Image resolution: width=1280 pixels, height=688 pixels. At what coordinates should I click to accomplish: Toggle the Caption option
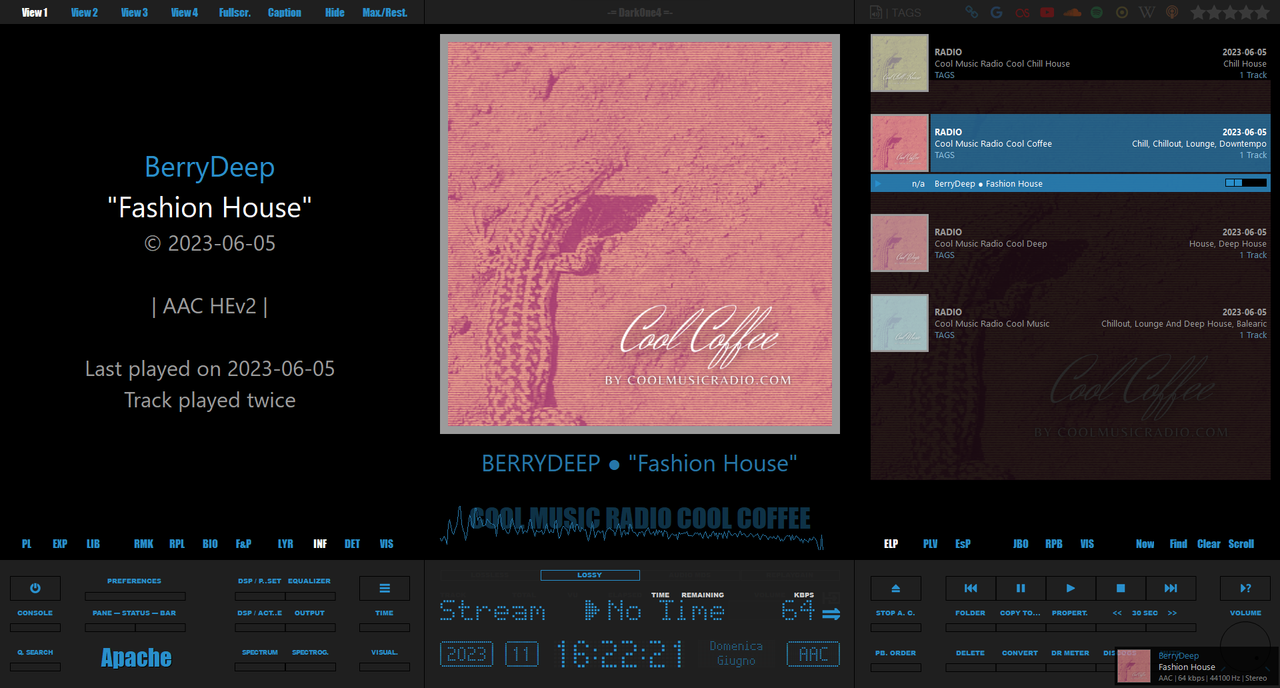(x=284, y=13)
